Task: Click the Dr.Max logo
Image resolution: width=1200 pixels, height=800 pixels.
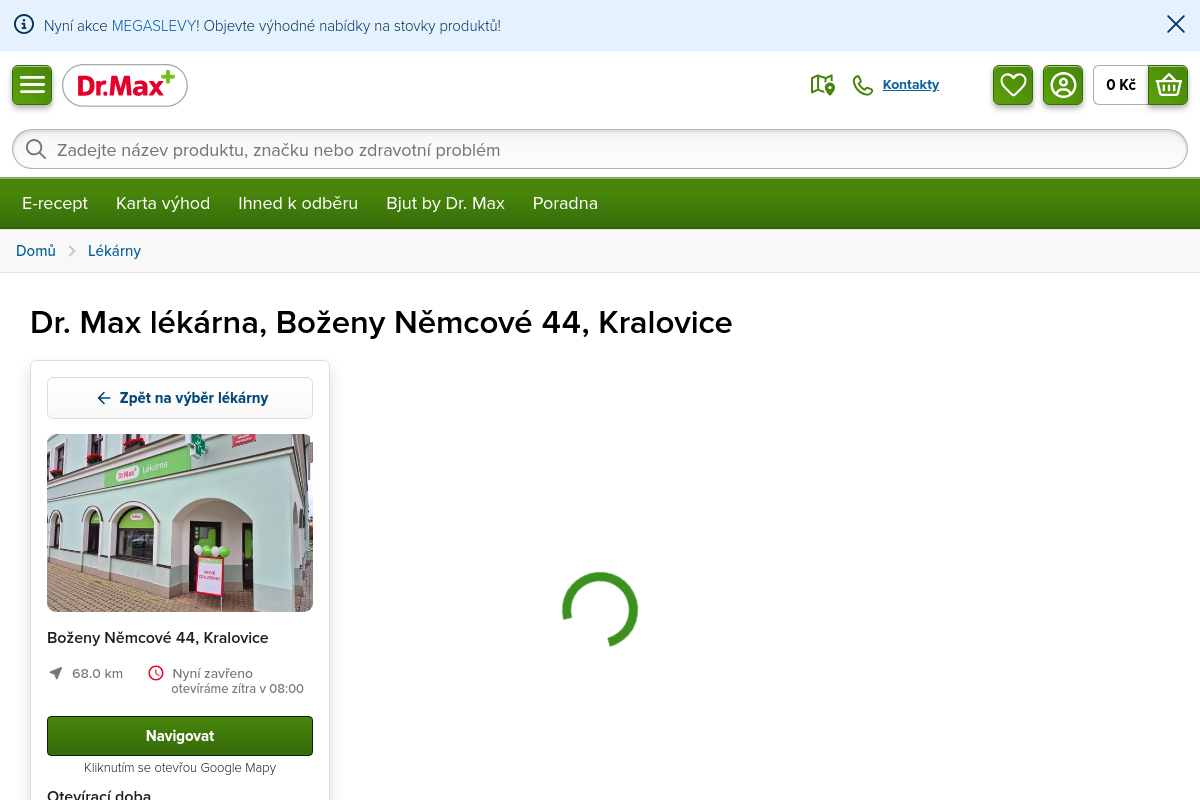Action: [125, 86]
